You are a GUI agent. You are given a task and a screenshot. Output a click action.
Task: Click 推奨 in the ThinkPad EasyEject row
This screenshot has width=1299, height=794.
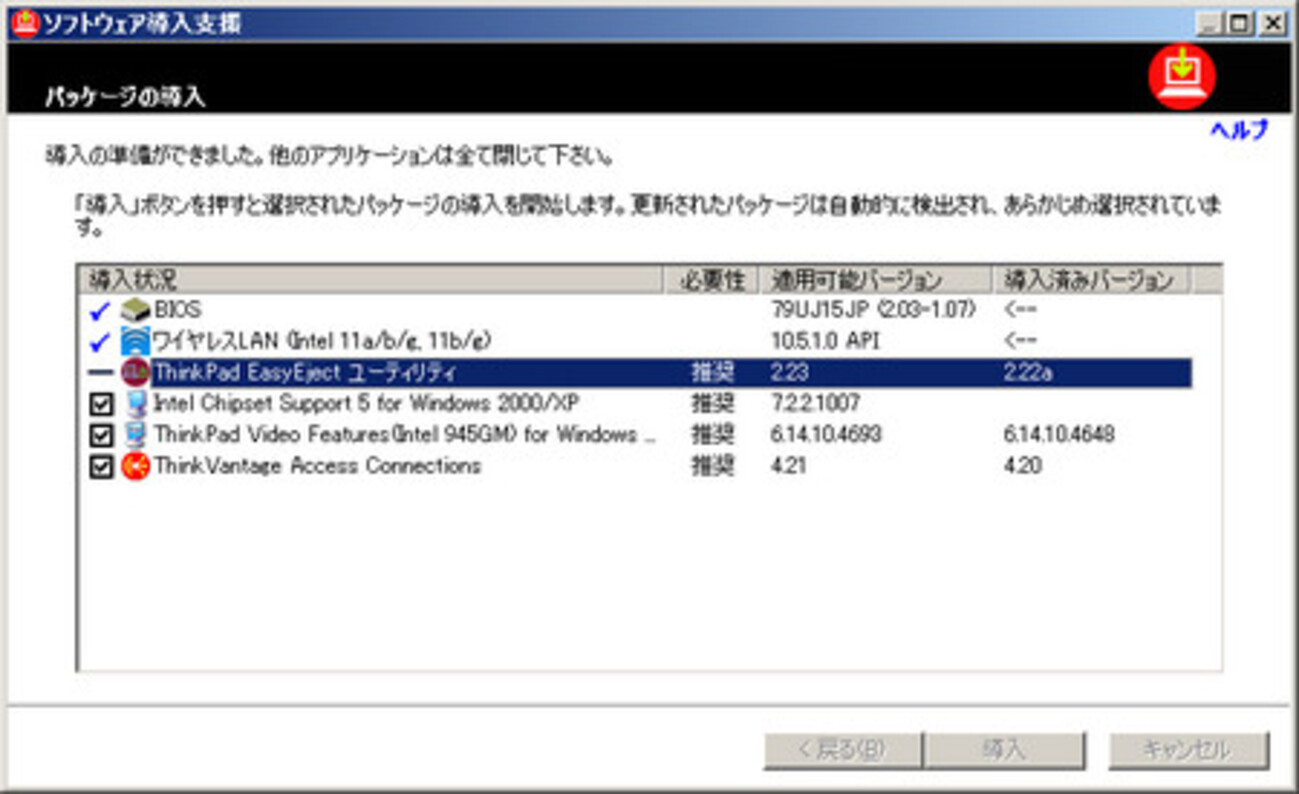(712, 373)
